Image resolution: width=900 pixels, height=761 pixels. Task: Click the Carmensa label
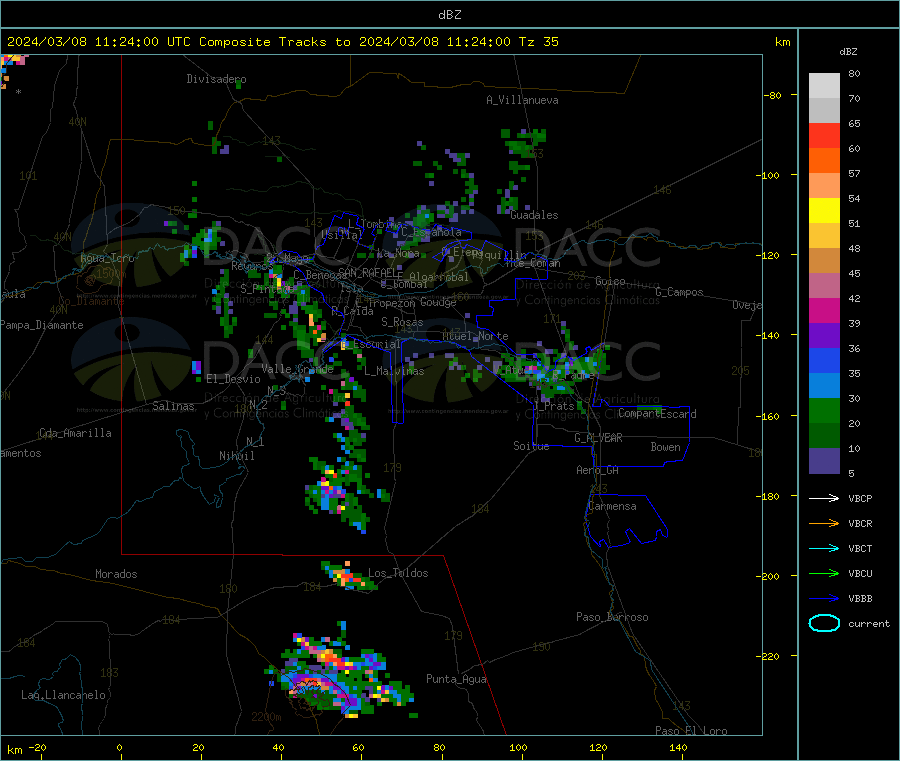click(x=612, y=506)
